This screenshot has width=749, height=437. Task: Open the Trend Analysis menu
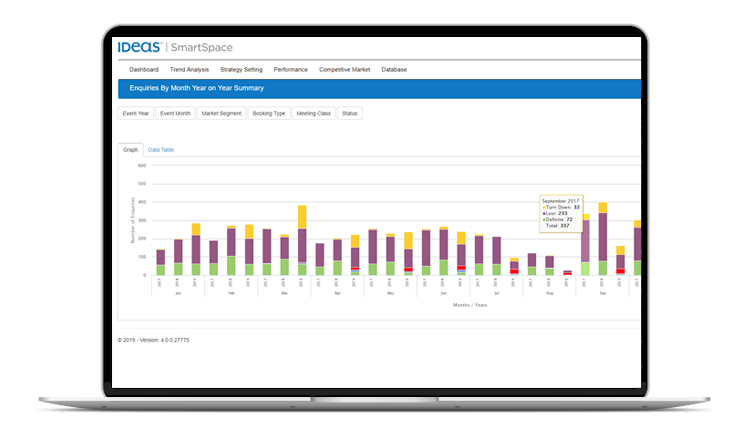tap(189, 70)
